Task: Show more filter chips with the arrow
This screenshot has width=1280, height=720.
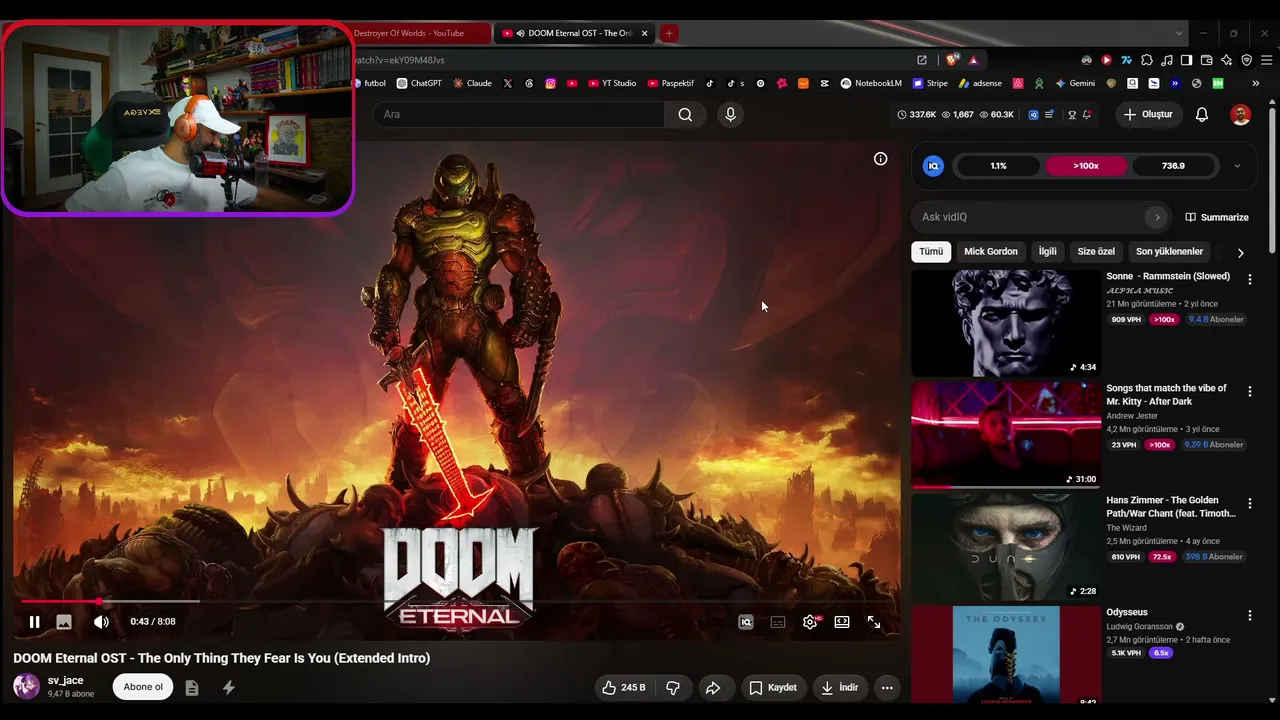Action: coord(1240,253)
